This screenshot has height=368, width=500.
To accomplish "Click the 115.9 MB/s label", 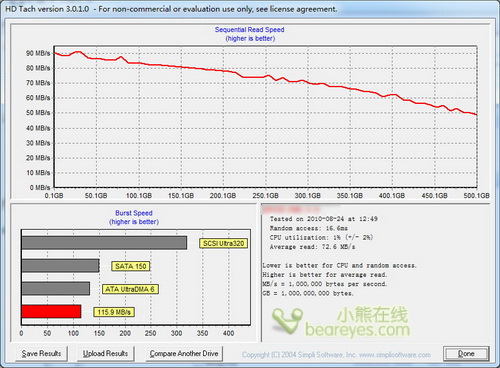I will tap(114, 312).
